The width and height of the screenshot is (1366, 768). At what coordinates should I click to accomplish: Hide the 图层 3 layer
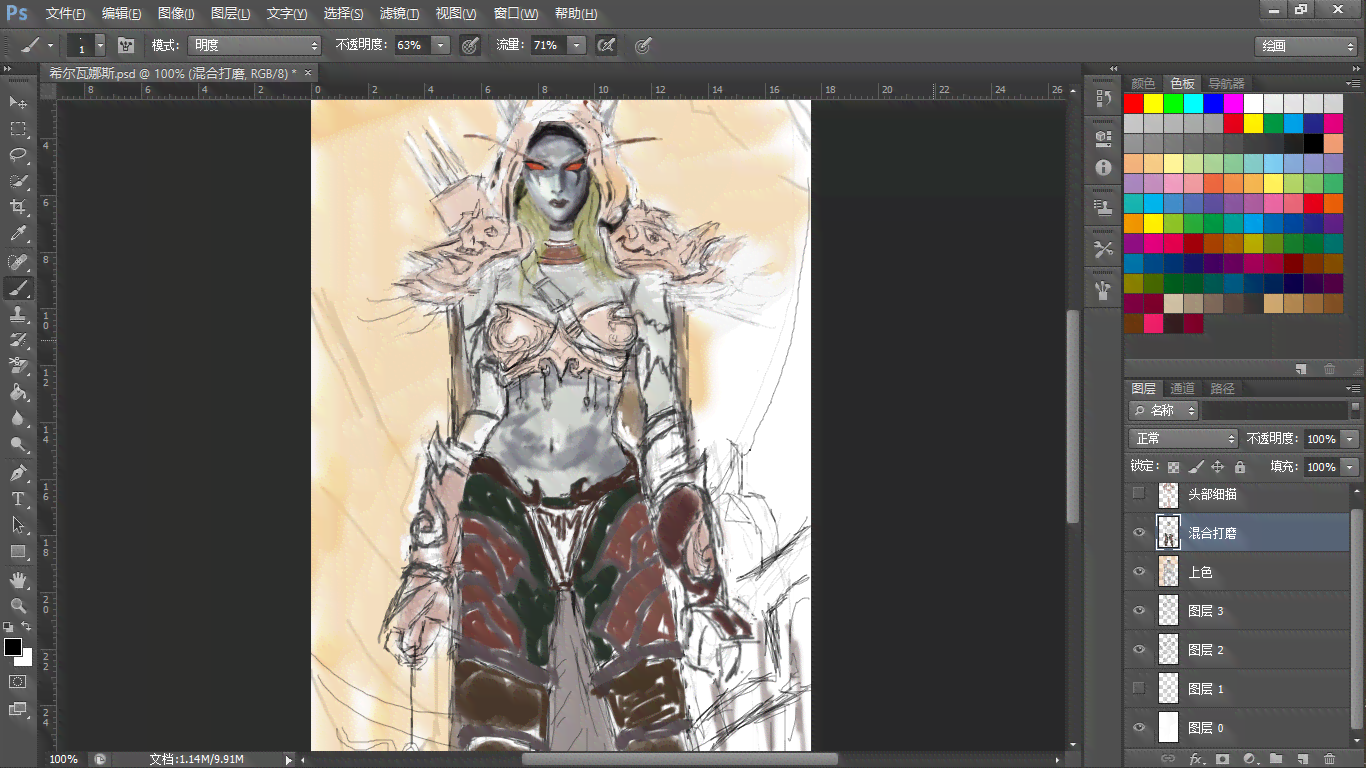pyautogui.click(x=1138, y=611)
